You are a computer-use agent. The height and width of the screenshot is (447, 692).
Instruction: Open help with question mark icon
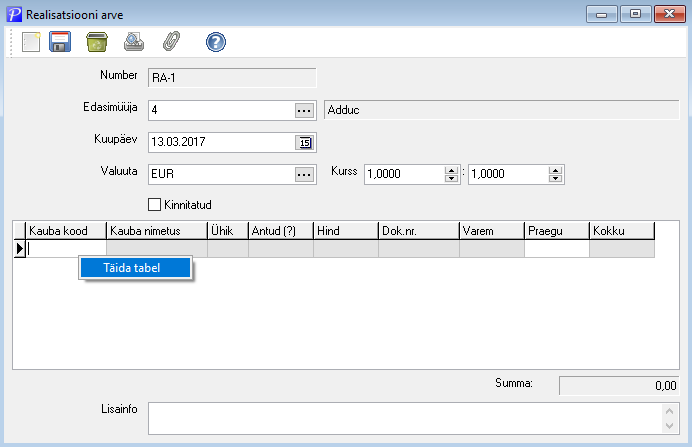coord(216,42)
